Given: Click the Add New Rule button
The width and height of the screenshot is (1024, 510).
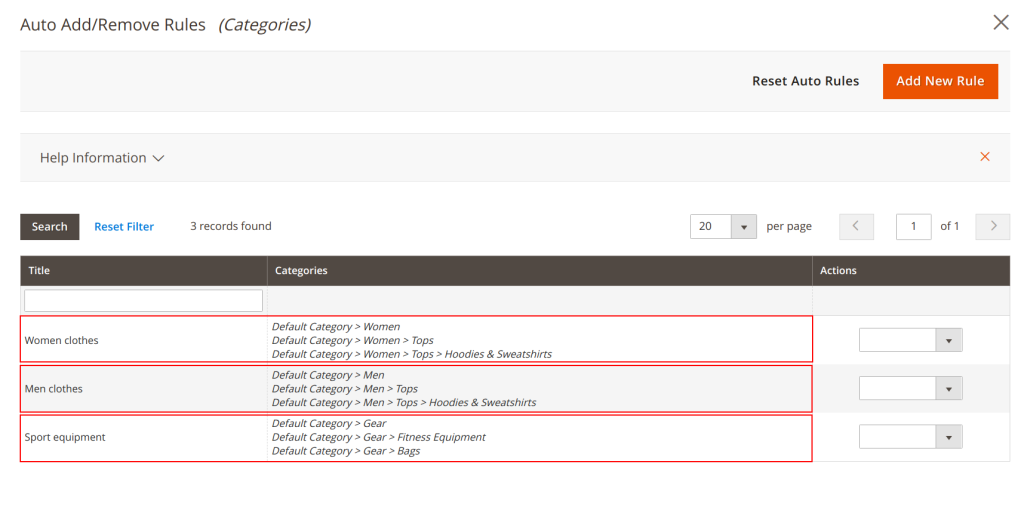Looking at the screenshot, I should click(939, 81).
